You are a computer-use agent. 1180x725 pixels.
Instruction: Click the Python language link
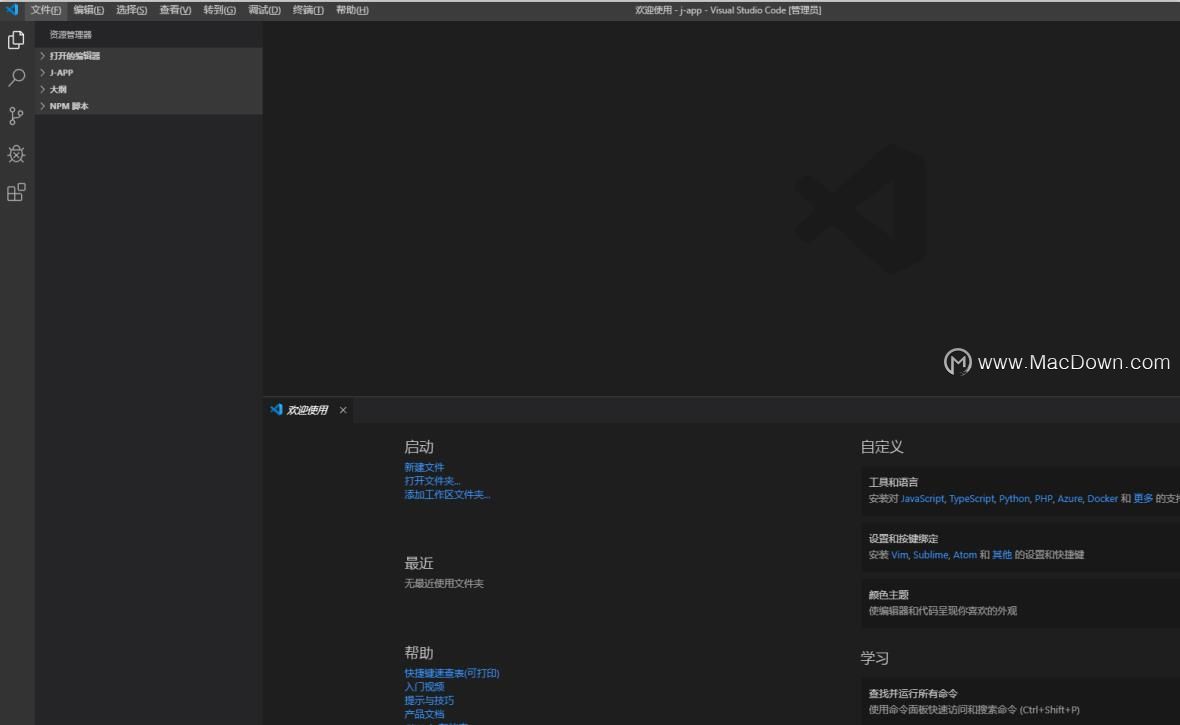pos(1014,498)
